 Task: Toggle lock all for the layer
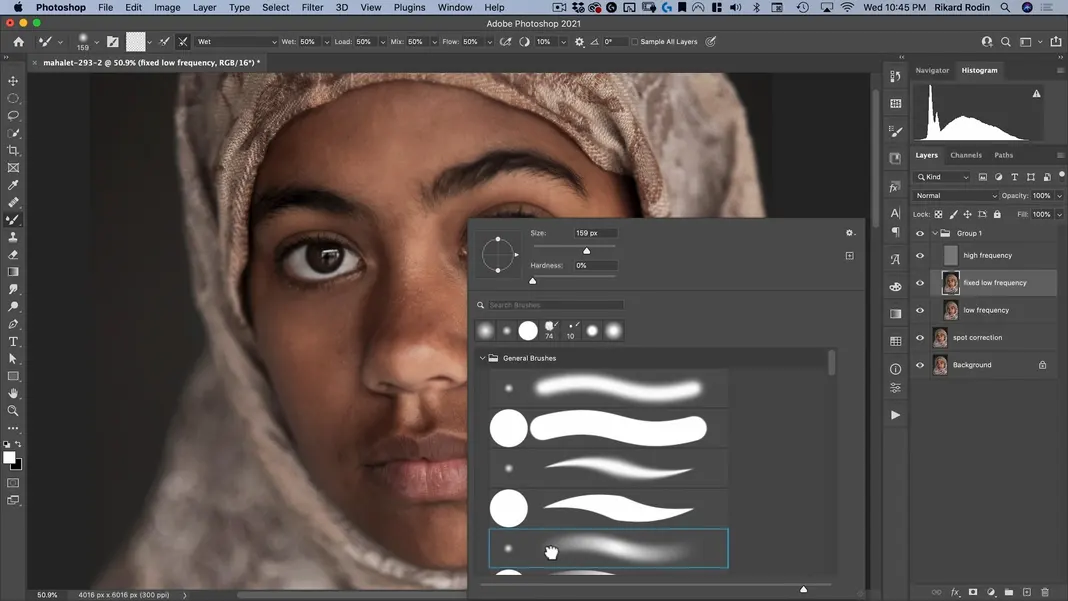997,214
